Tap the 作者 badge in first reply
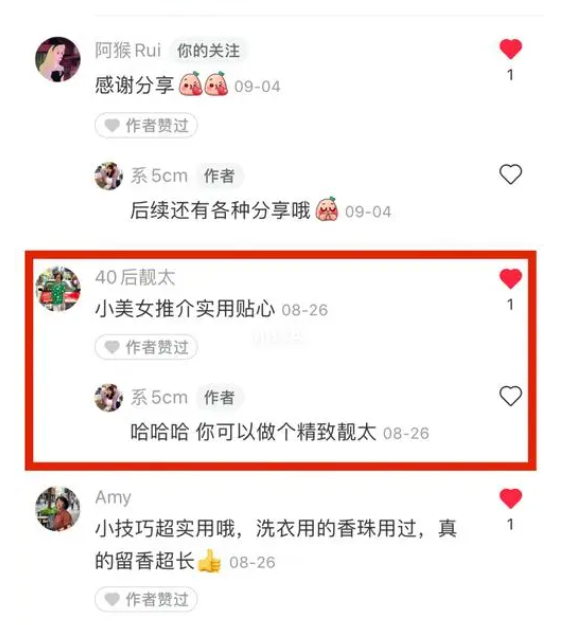This screenshot has height=625, width=573. point(219,176)
